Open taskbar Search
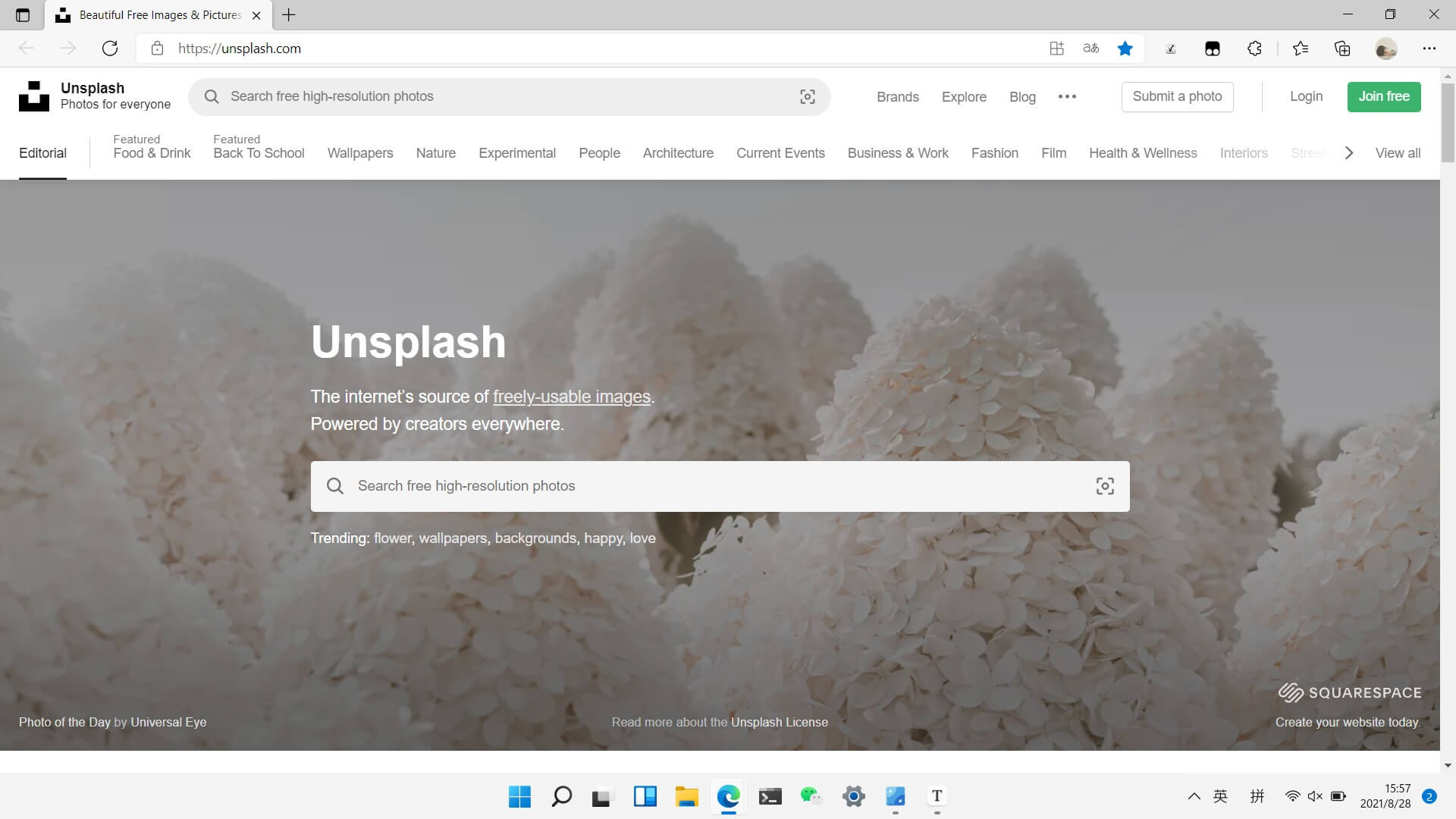Viewport: 1456px width, 819px height. click(561, 796)
